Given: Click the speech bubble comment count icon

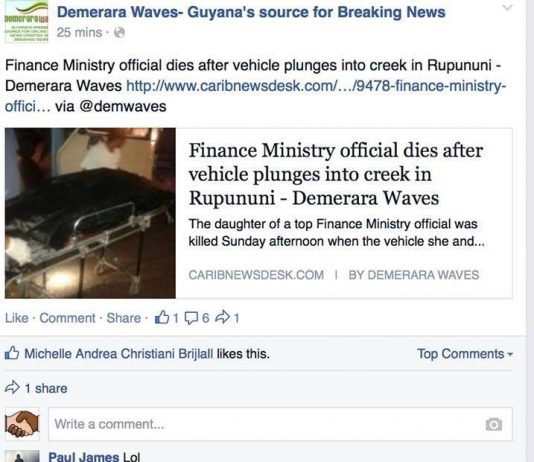Looking at the screenshot, I should (191, 318).
